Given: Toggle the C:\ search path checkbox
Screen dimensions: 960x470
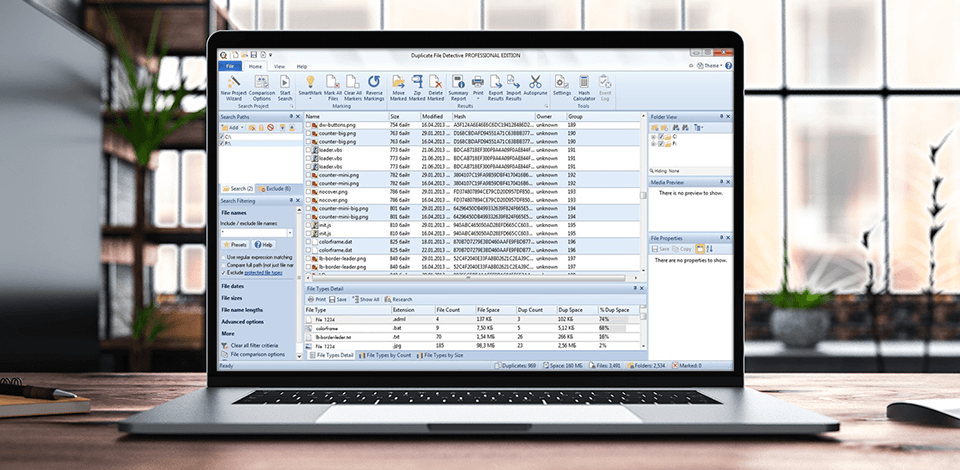Looking at the screenshot, I should 222,137.
